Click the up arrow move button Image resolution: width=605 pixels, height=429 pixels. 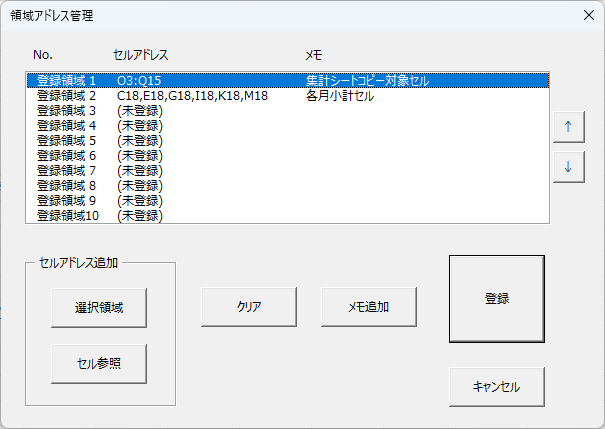(x=568, y=127)
